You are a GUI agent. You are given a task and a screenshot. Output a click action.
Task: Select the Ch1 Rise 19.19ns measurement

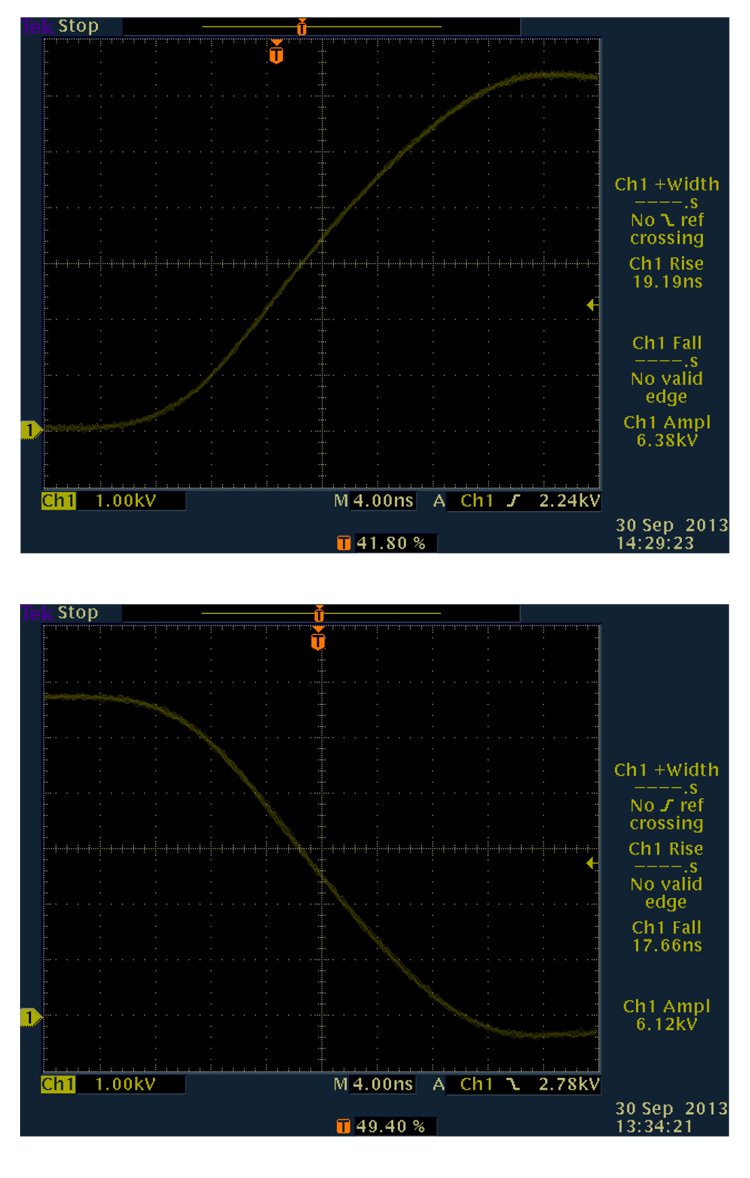666,273
